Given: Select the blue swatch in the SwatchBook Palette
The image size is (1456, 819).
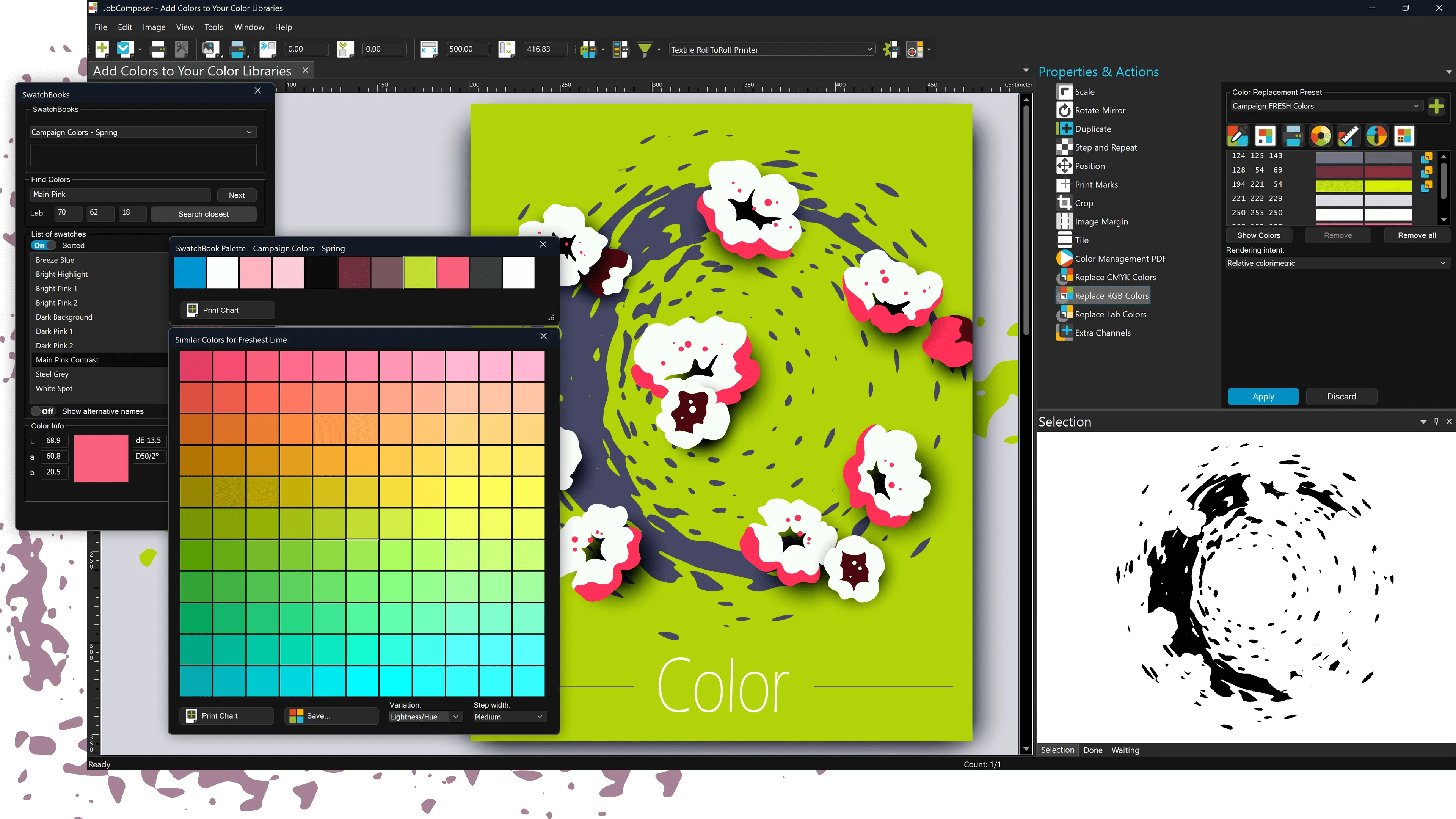Looking at the screenshot, I should (x=190, y=273).
